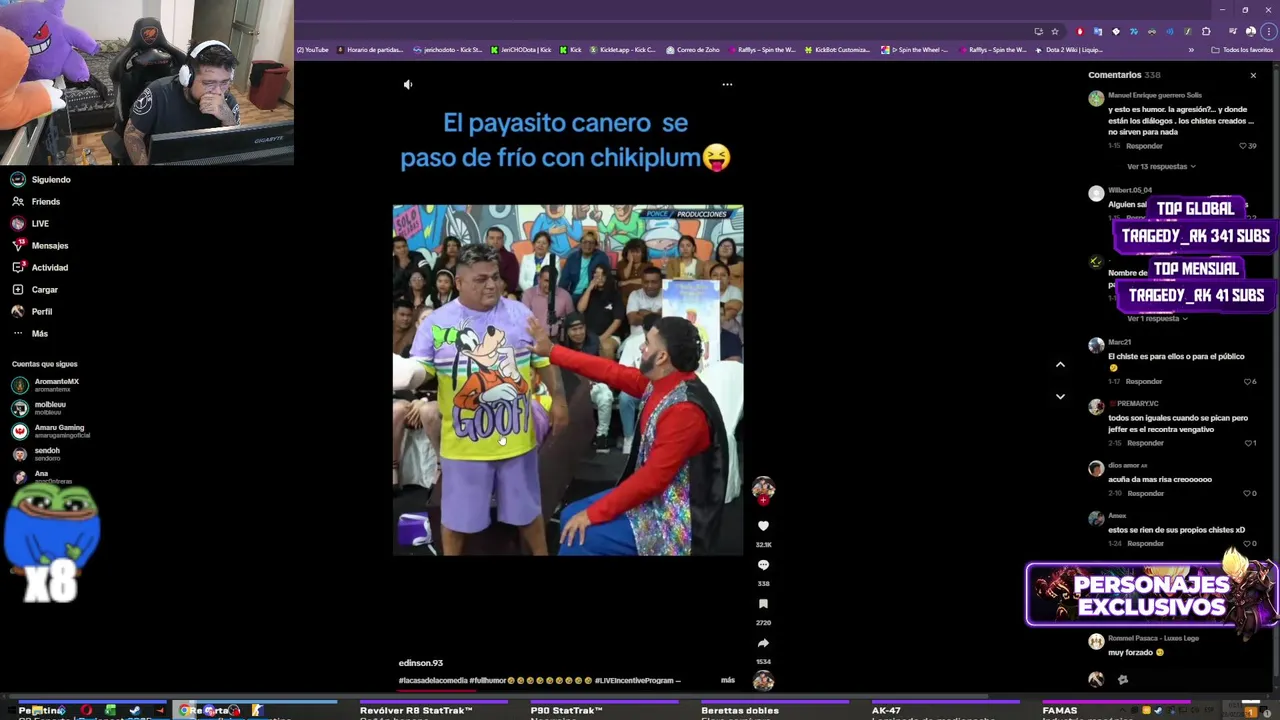Open the browser Extensions puzzle icon
1280x720 pixels.
coord(1206,31)
